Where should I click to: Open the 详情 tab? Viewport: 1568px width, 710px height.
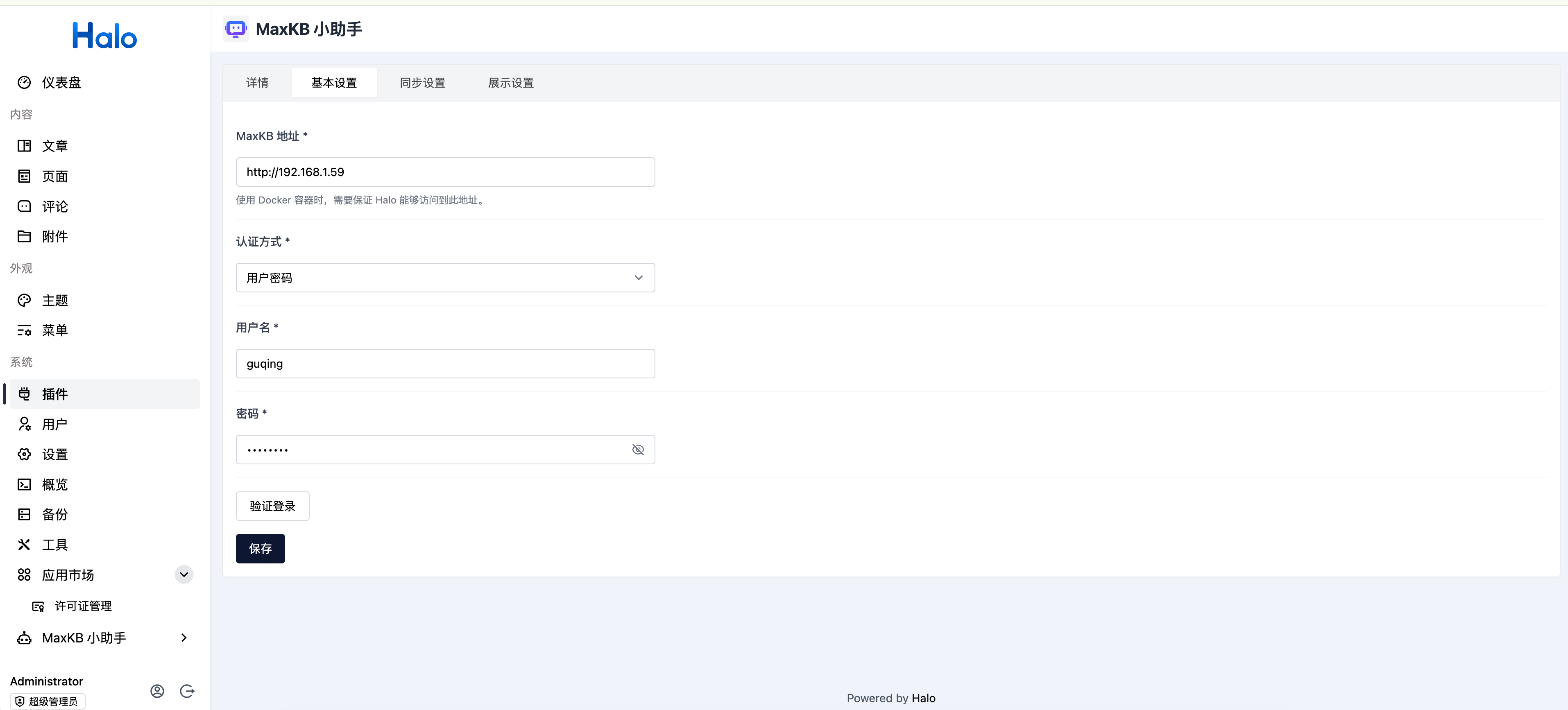pos(257,83)
